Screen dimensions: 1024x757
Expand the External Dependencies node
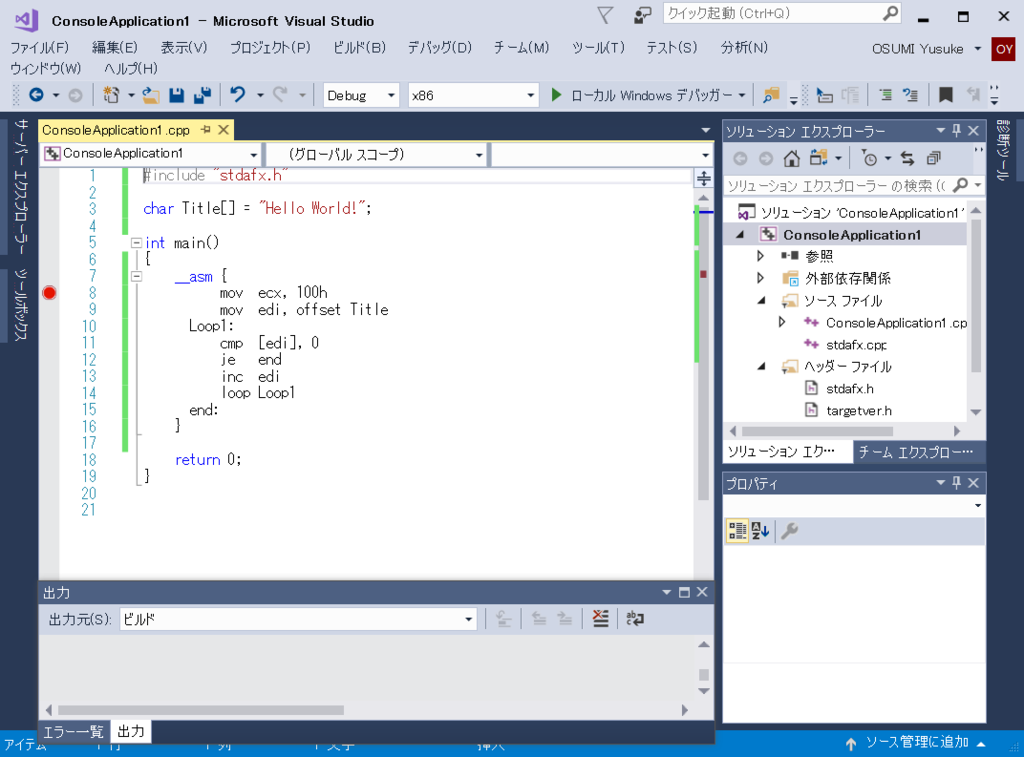coord(760,278)
